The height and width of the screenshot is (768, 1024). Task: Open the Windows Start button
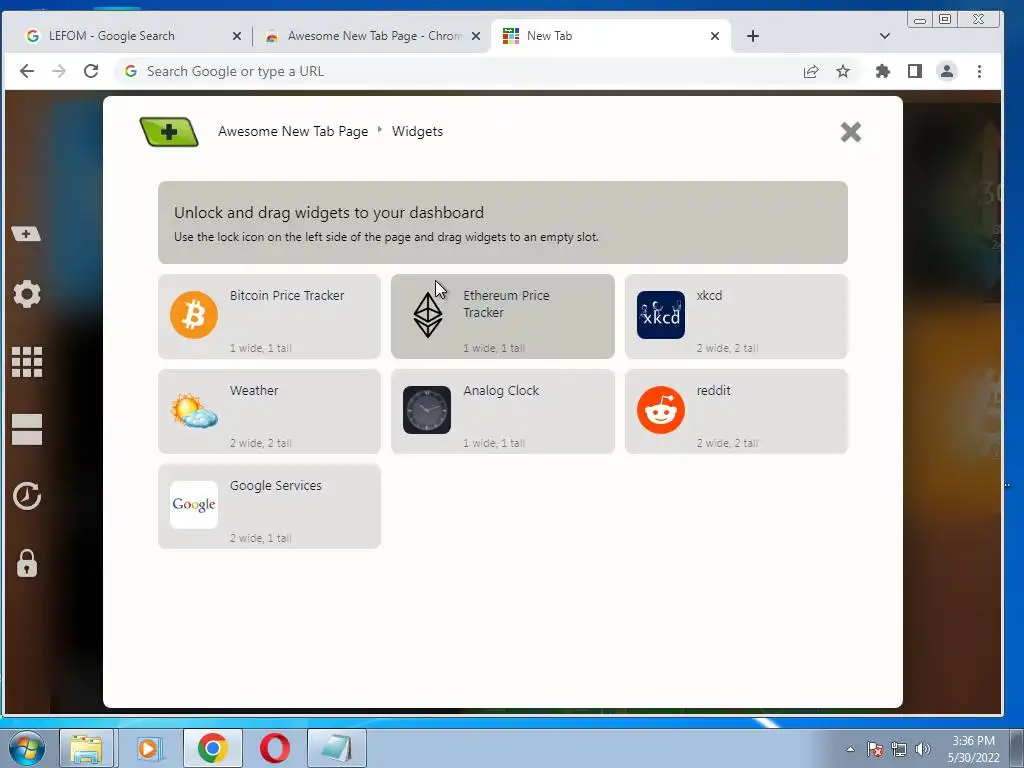(x=27, y=748)
